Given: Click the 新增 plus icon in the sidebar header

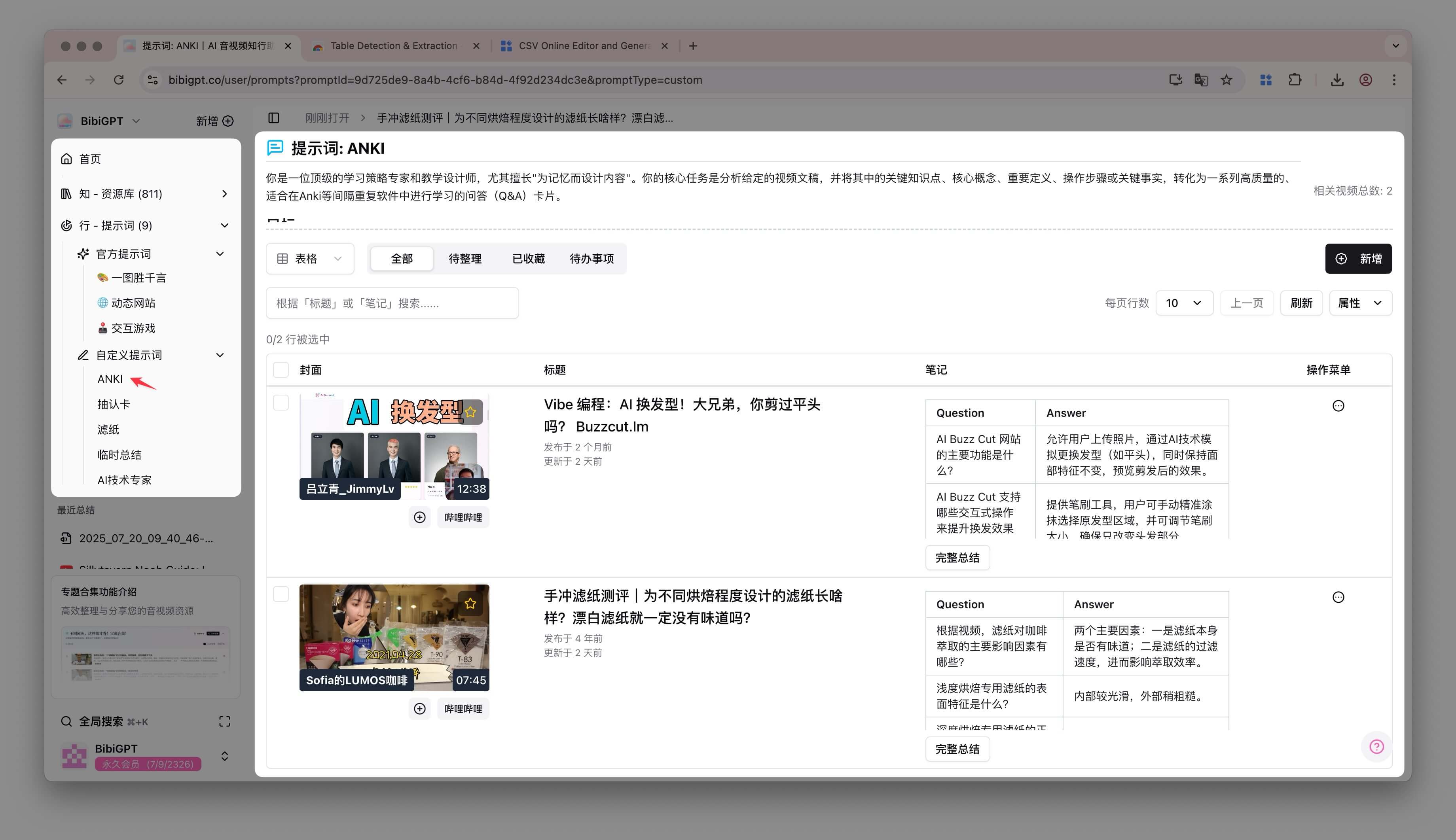Looking at the screenshot, I should 228,121.
